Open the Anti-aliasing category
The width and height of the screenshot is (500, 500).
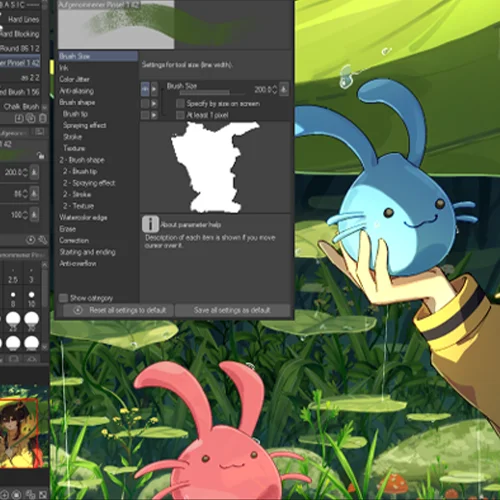(x=98, y=91)
